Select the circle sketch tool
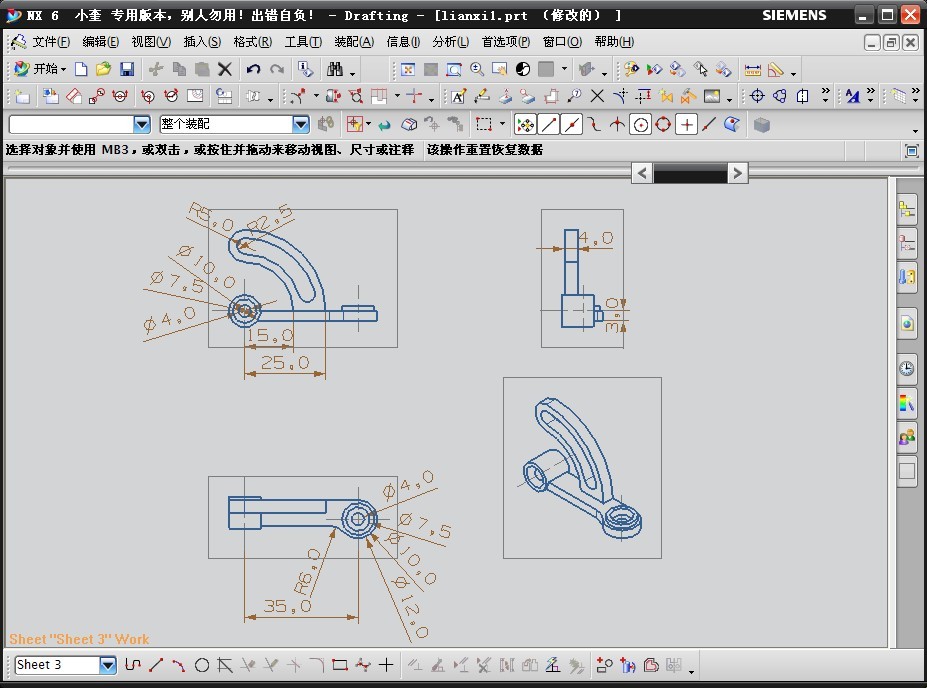Viewport: 927px width, 688px height. pyautogui.click(x=202, y=665)
